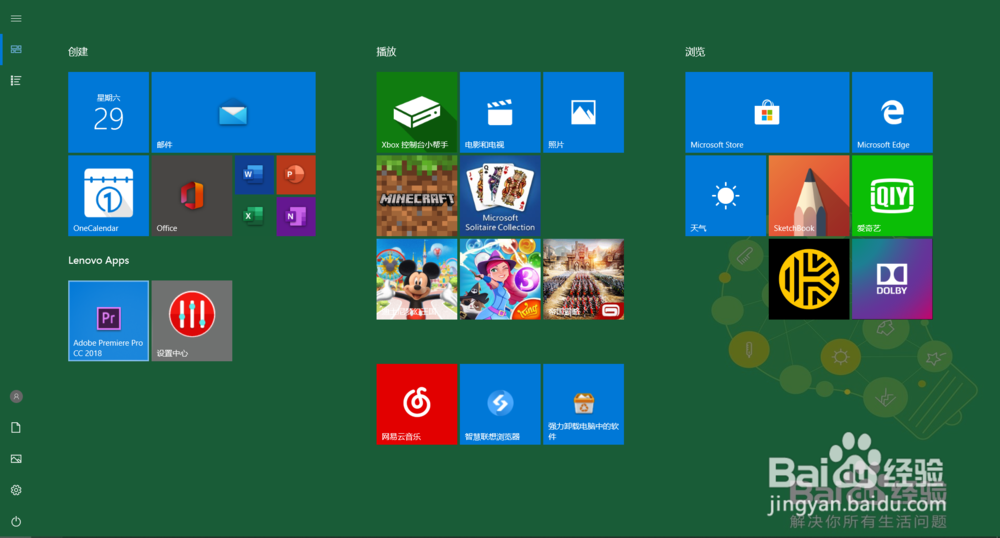Image resolution: width=1000 pixels, height=538 pixels.
Task: Launch the Bubble Witch 3 game tile
Action: click(500, 279)
